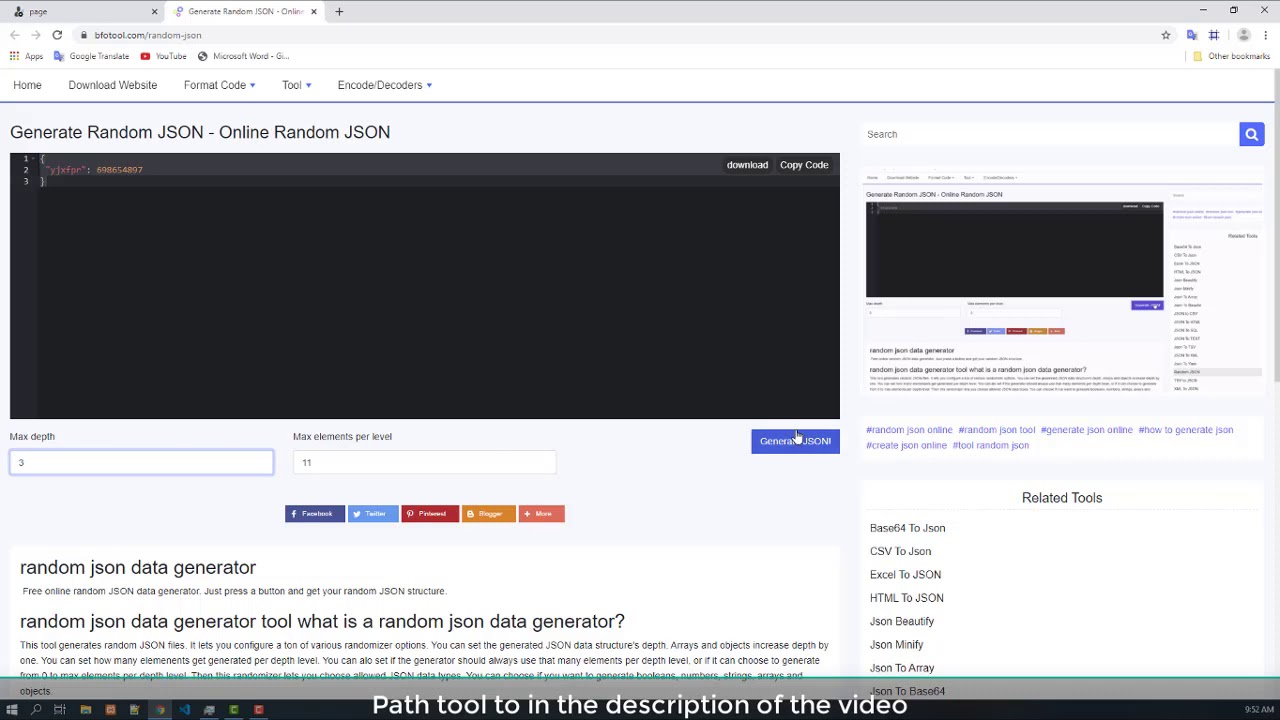Go back to the previous page
Viewport: 1280px width, 720px height.
pyautogui.click(x=15, y=35)
